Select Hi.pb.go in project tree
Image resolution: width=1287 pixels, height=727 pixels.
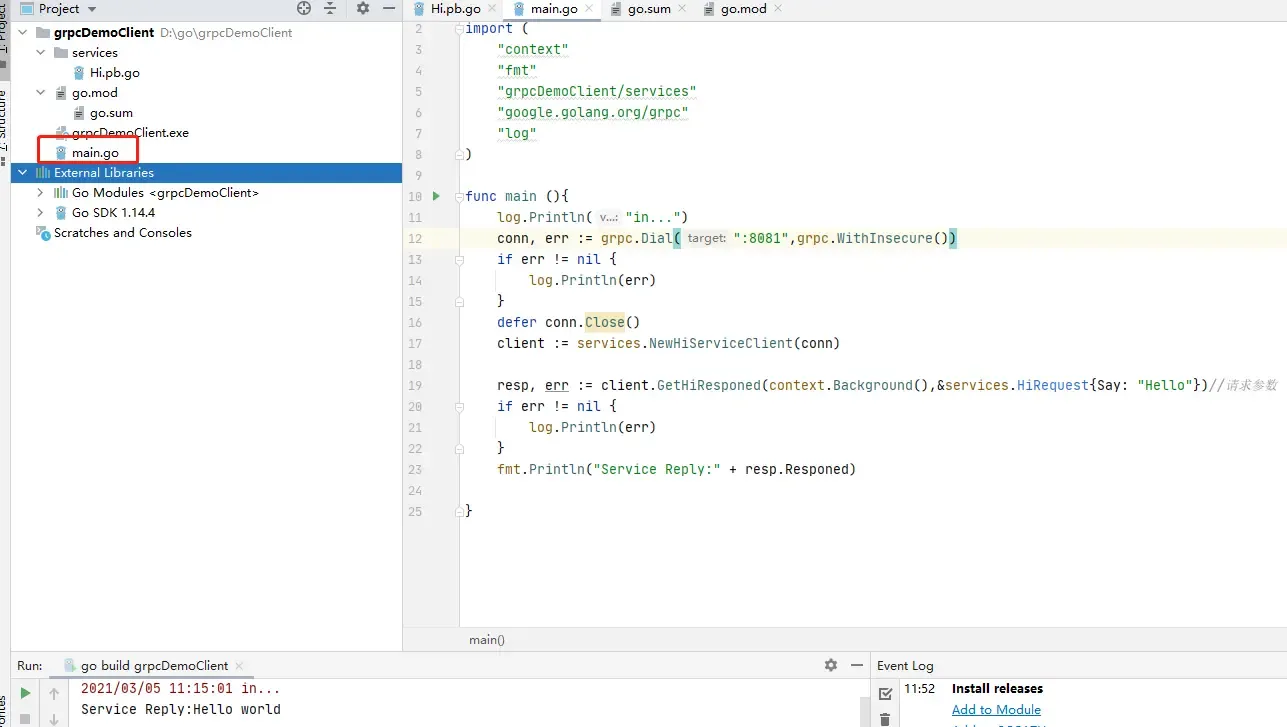pyautogui.click(x=114, y=72)
